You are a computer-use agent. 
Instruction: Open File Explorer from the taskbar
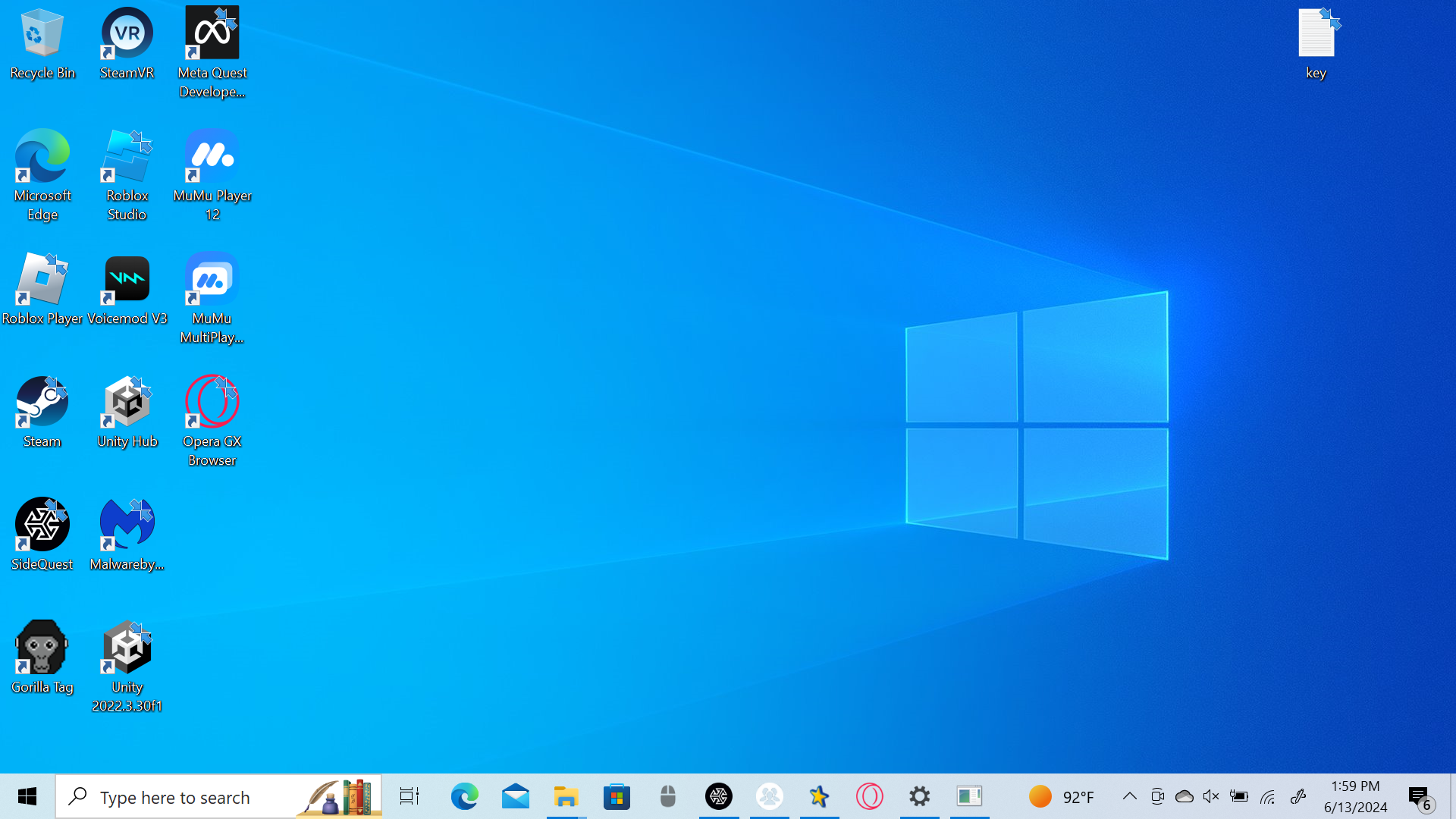(x=566, y=796)
